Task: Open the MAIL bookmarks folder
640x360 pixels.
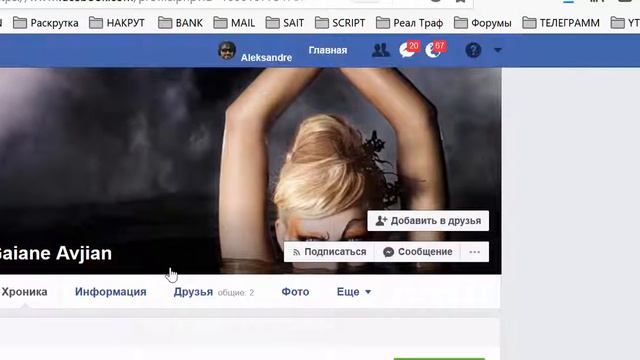Action: [234, 23]
